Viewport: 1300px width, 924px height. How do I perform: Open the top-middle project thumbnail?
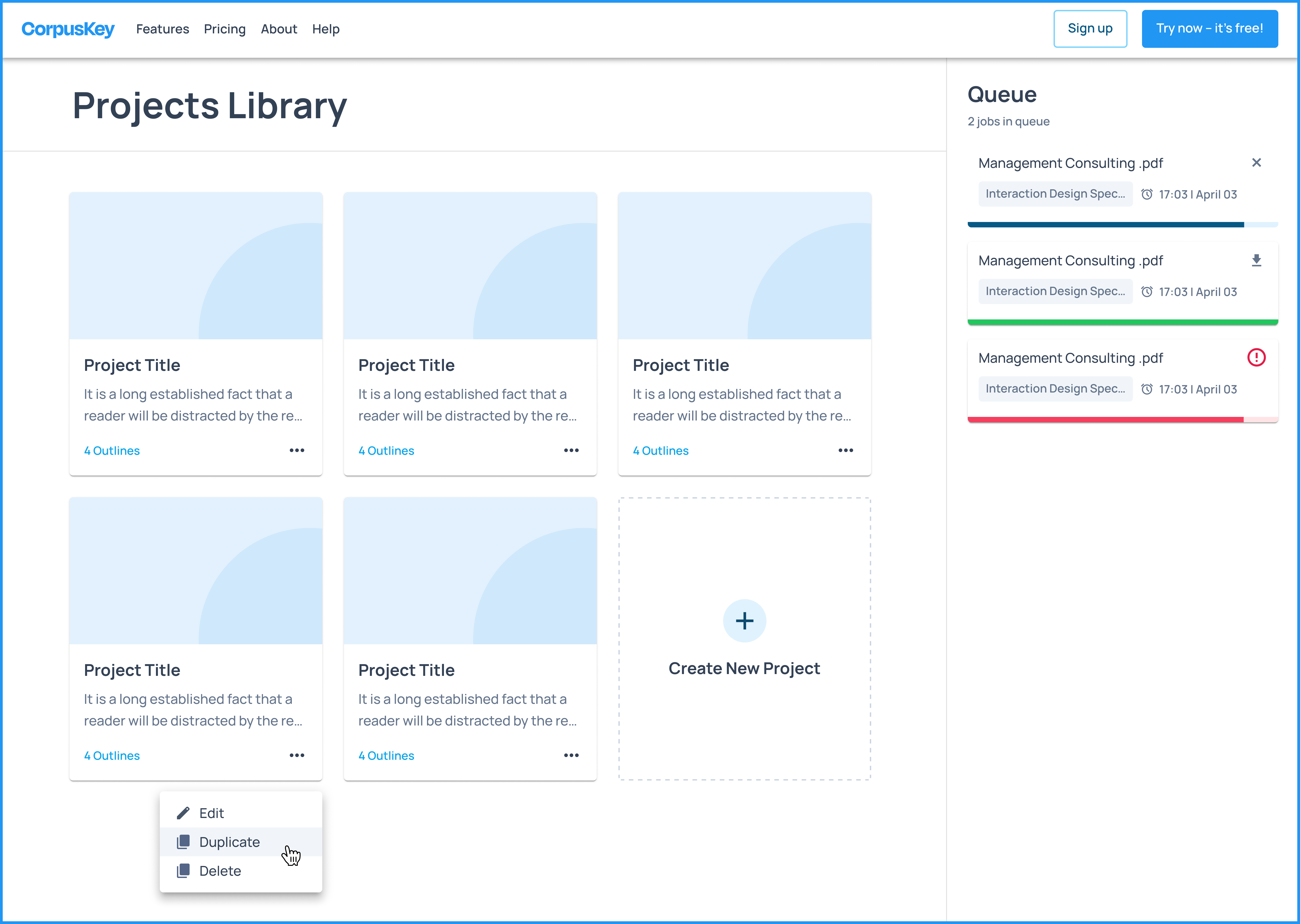(x=470, y=266)
